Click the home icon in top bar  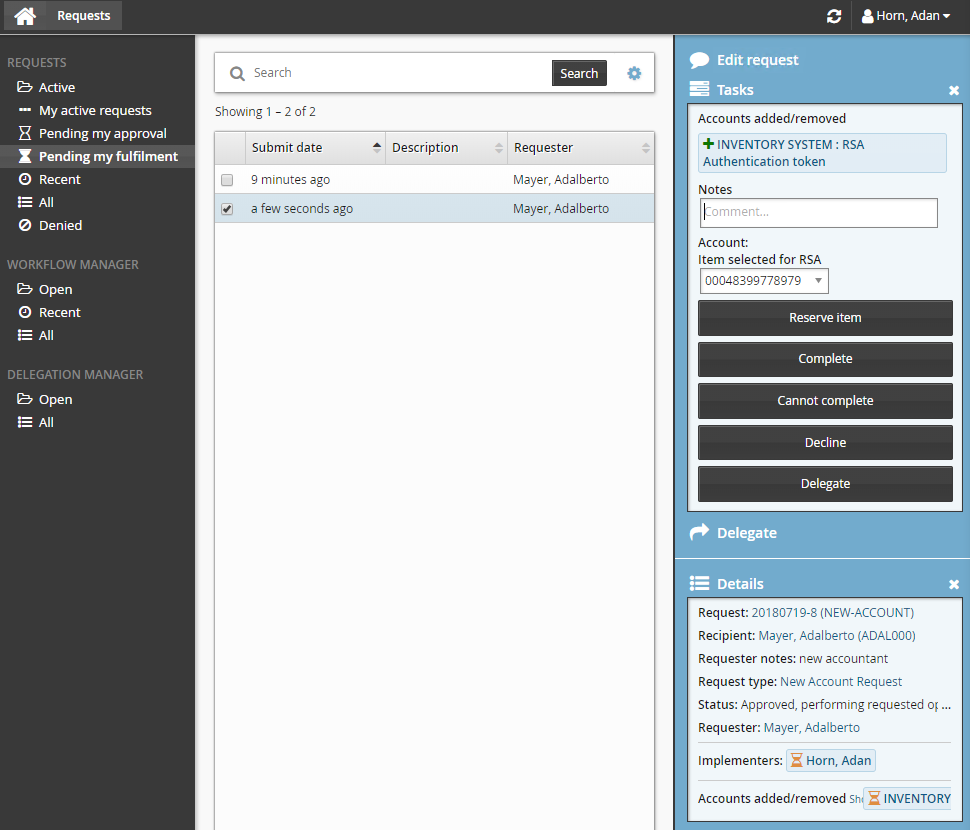(25, 16)
